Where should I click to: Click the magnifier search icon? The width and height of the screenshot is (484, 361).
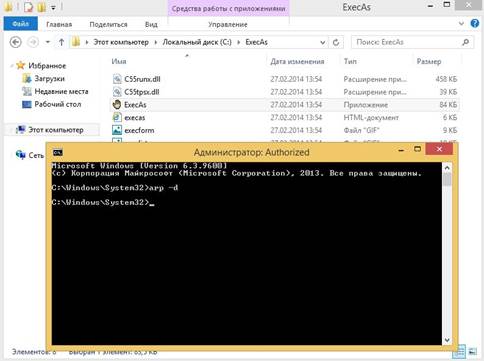coord(465,42)
